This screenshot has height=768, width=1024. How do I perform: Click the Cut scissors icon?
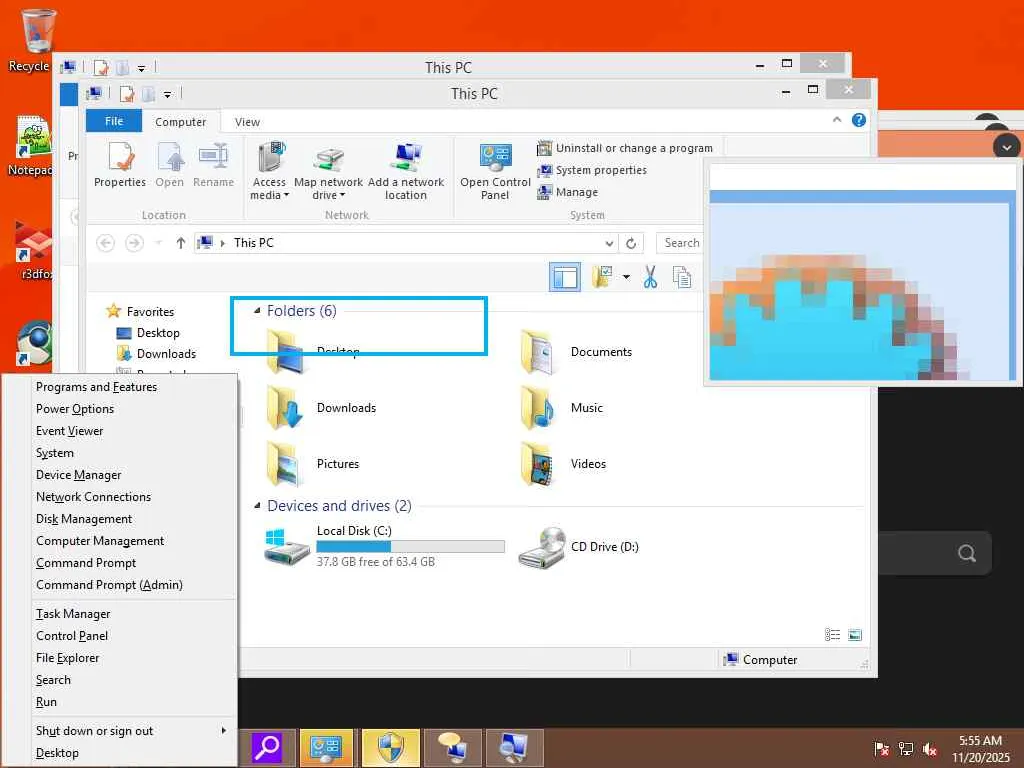click(650, 278)
